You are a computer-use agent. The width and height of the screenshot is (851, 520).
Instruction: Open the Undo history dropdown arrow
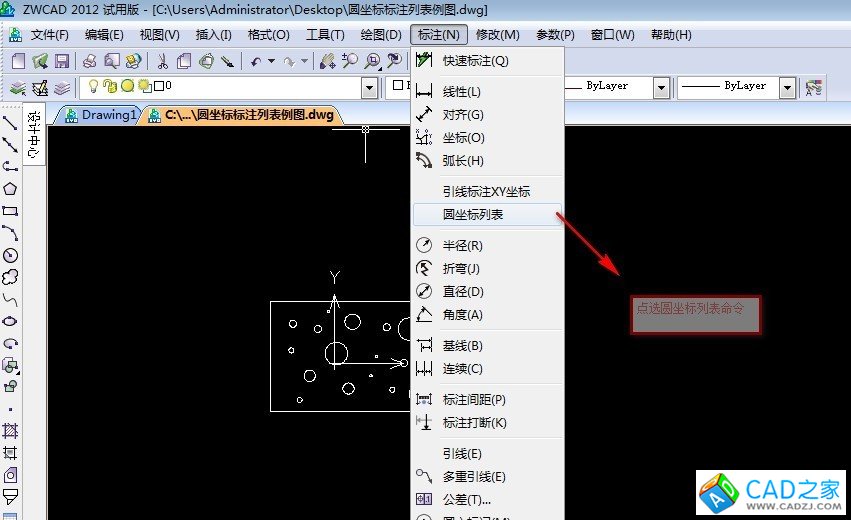[271, 61]
